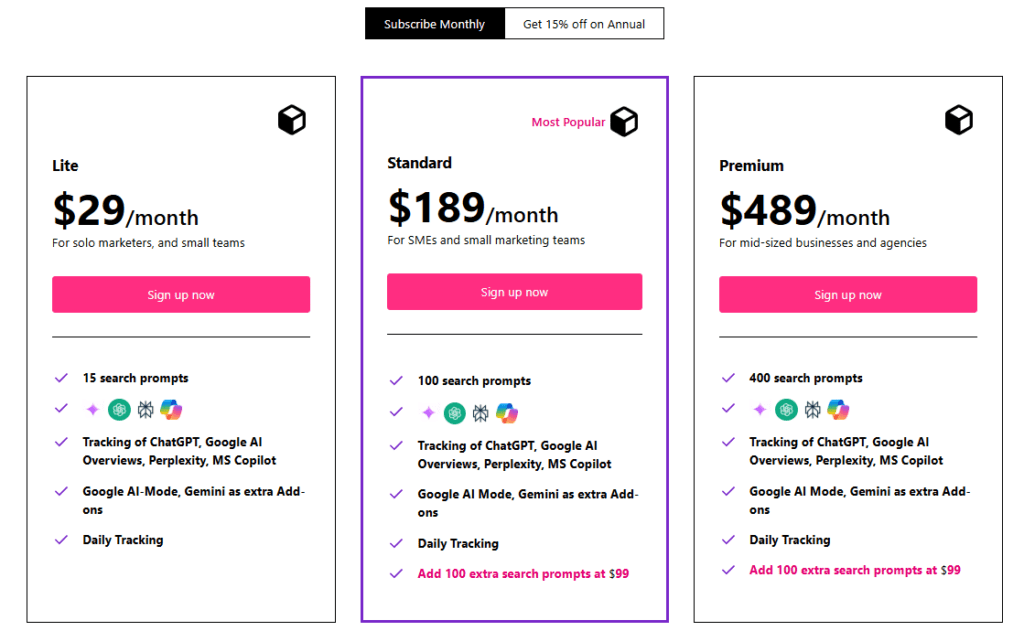
Task: Click the Copilot icon in the Lite plan
Action: click(171, 409)
